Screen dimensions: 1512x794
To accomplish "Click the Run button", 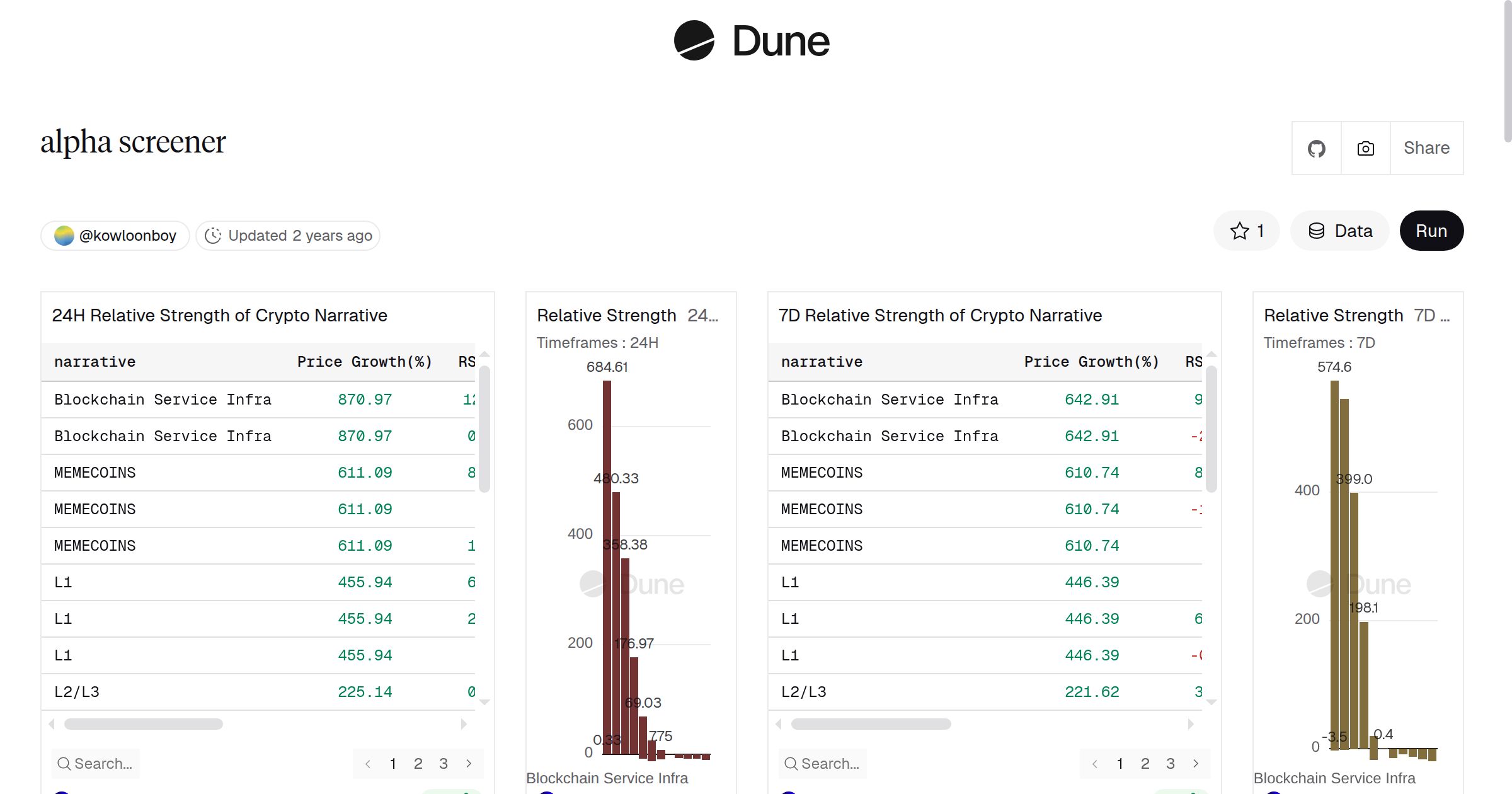I will click(x=1431, y=231).
